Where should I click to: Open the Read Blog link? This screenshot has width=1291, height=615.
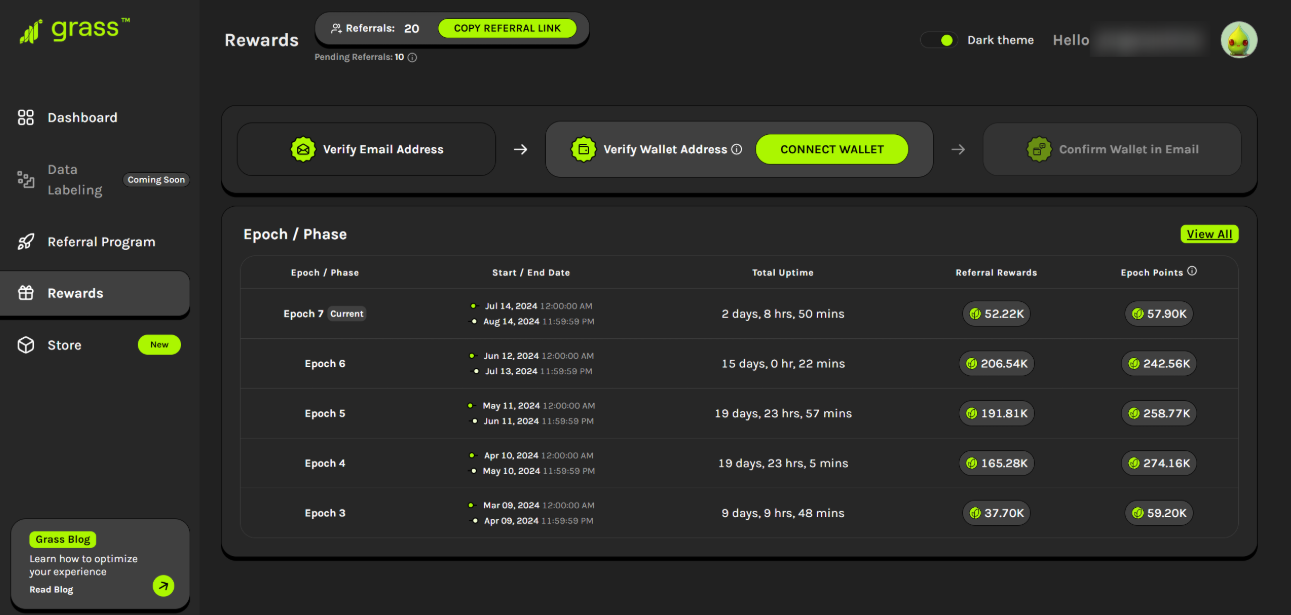[x=51, y=590]
